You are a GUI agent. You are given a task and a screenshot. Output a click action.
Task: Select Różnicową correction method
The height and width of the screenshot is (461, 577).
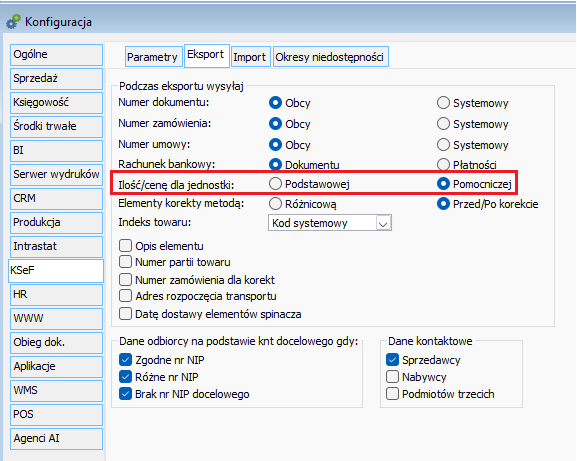click(x=275, y=203)
